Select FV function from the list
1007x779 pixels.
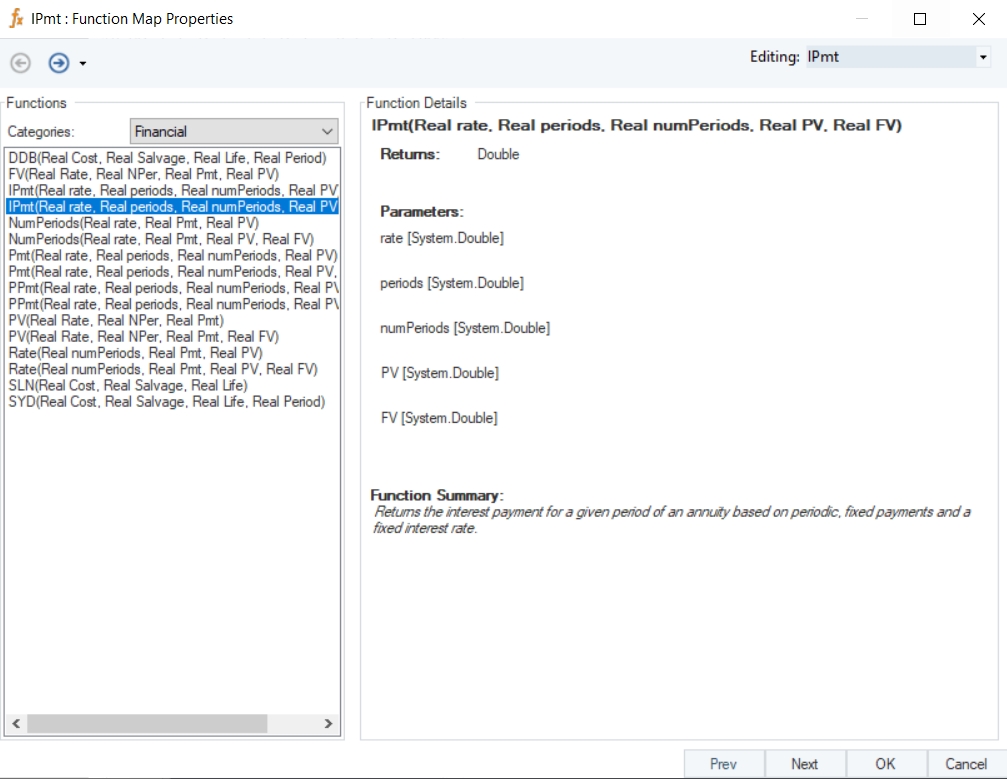point(143,174)
